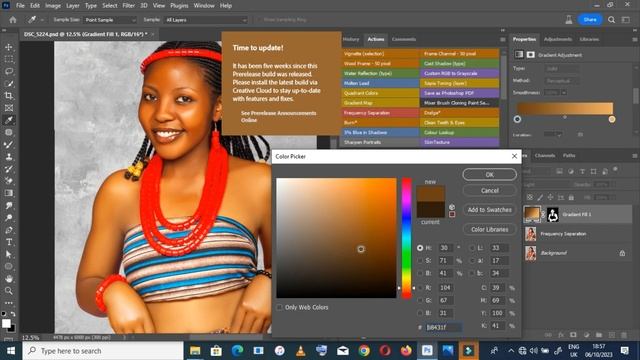The width and height of the screenshot is (640, 360).
Task: Click the blue Share button
Action: click(590, 20)
